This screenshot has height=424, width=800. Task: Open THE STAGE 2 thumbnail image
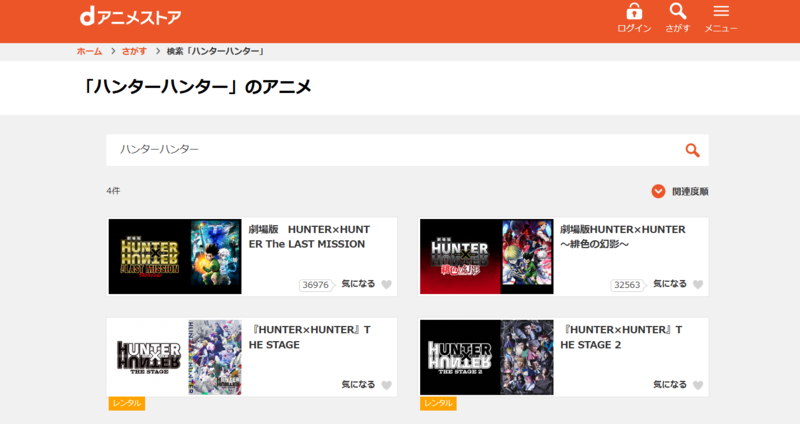click(x=486, y=357)
